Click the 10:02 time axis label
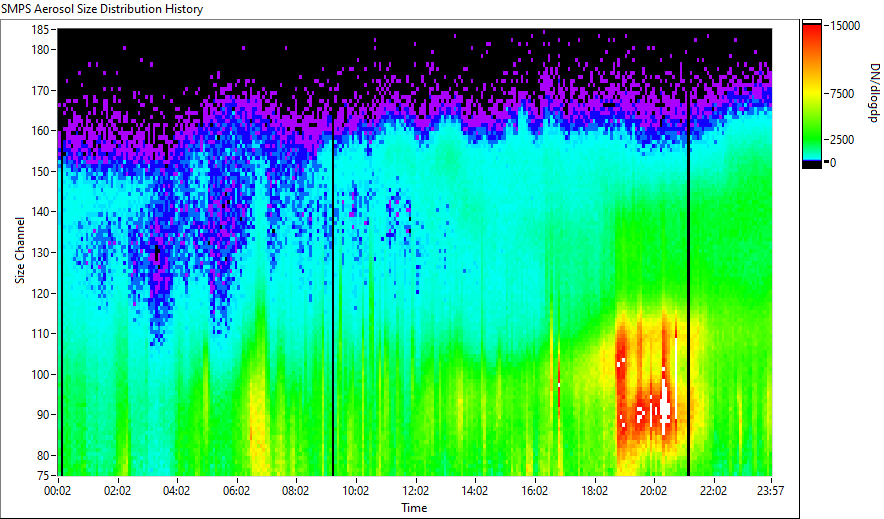The height and width of the screenshot is (519, 884). pyautogui.click(x=356, y=491)
